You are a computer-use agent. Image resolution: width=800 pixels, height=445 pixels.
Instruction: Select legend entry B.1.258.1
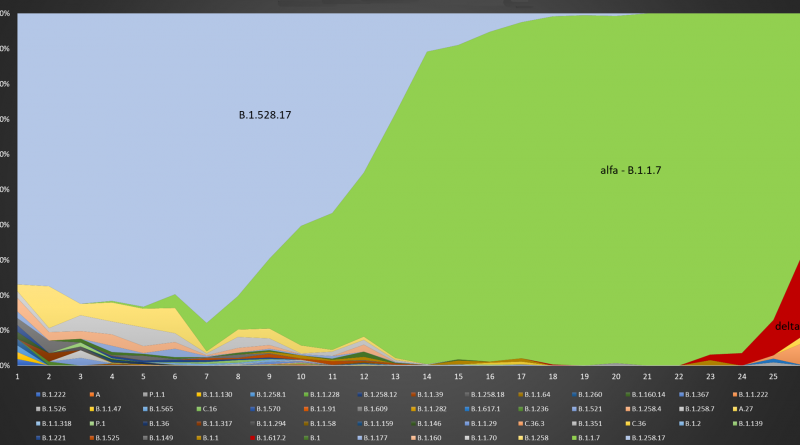point(268,394)
